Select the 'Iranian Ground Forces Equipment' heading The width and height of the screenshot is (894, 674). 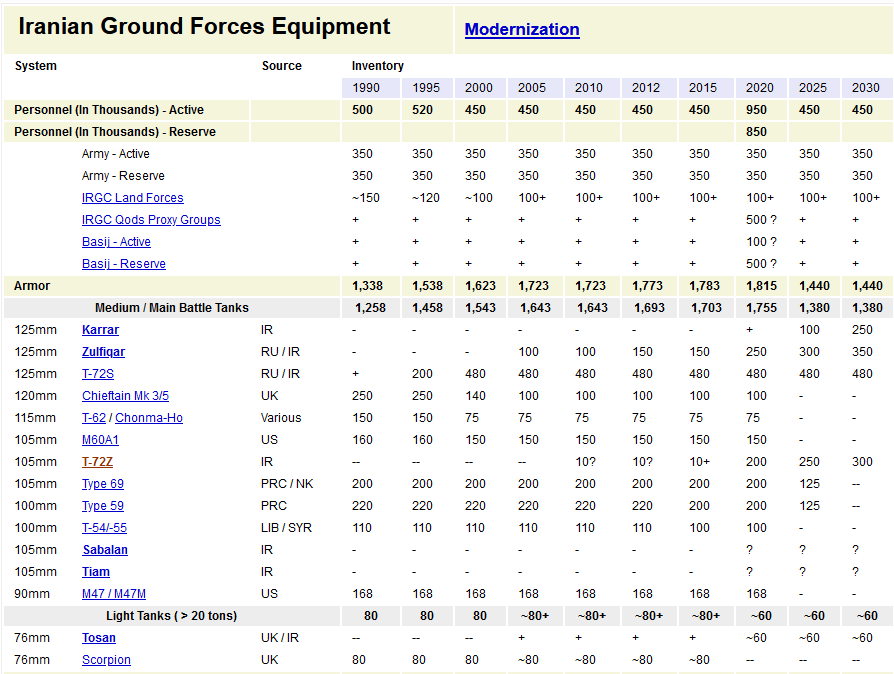204,26
